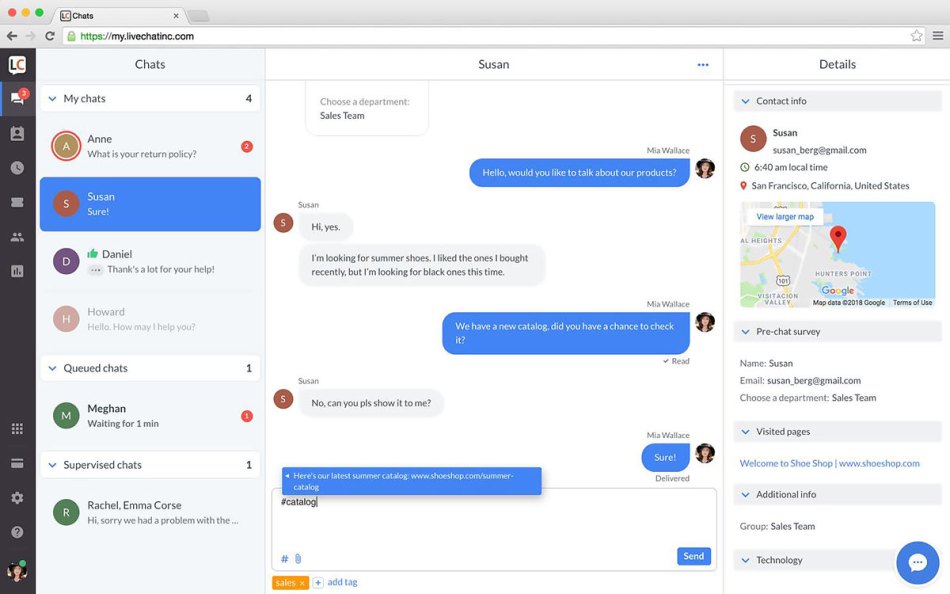Open the Chats panel icon
This screenshot has width=950, height=594.
click(x=17, y=96)
